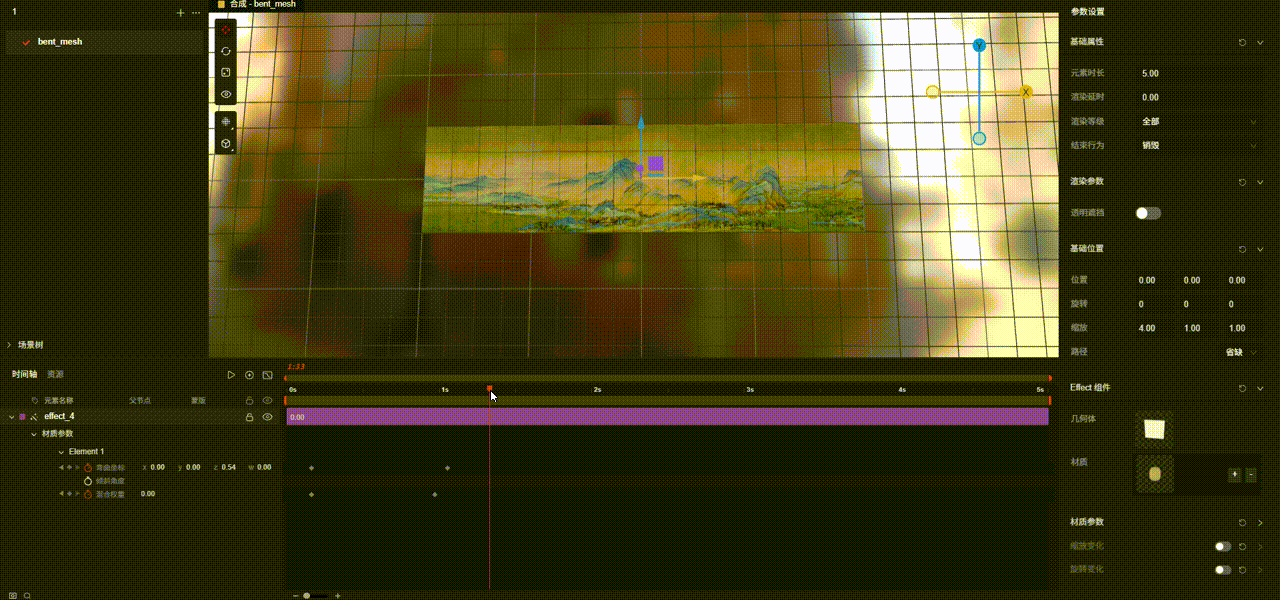Click the timeline frame toggle icon beside record
1280x600 pixels.
pos(268,375)
